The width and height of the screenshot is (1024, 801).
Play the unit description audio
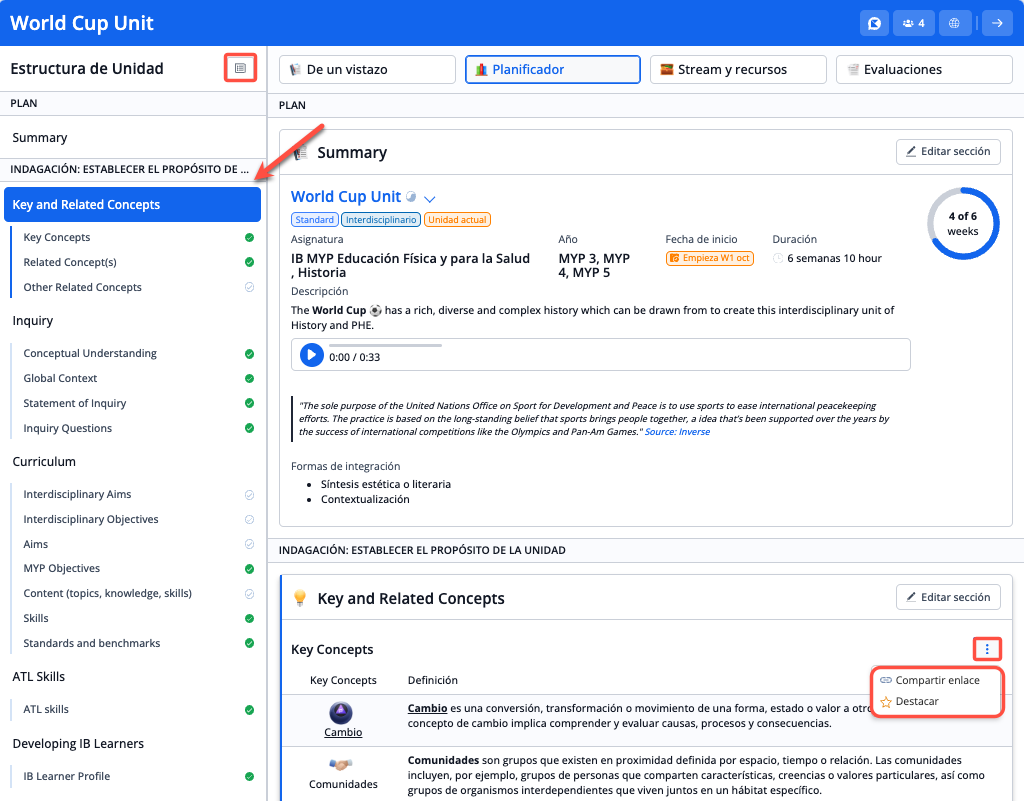pyautogui.click(x=312, y=355)
